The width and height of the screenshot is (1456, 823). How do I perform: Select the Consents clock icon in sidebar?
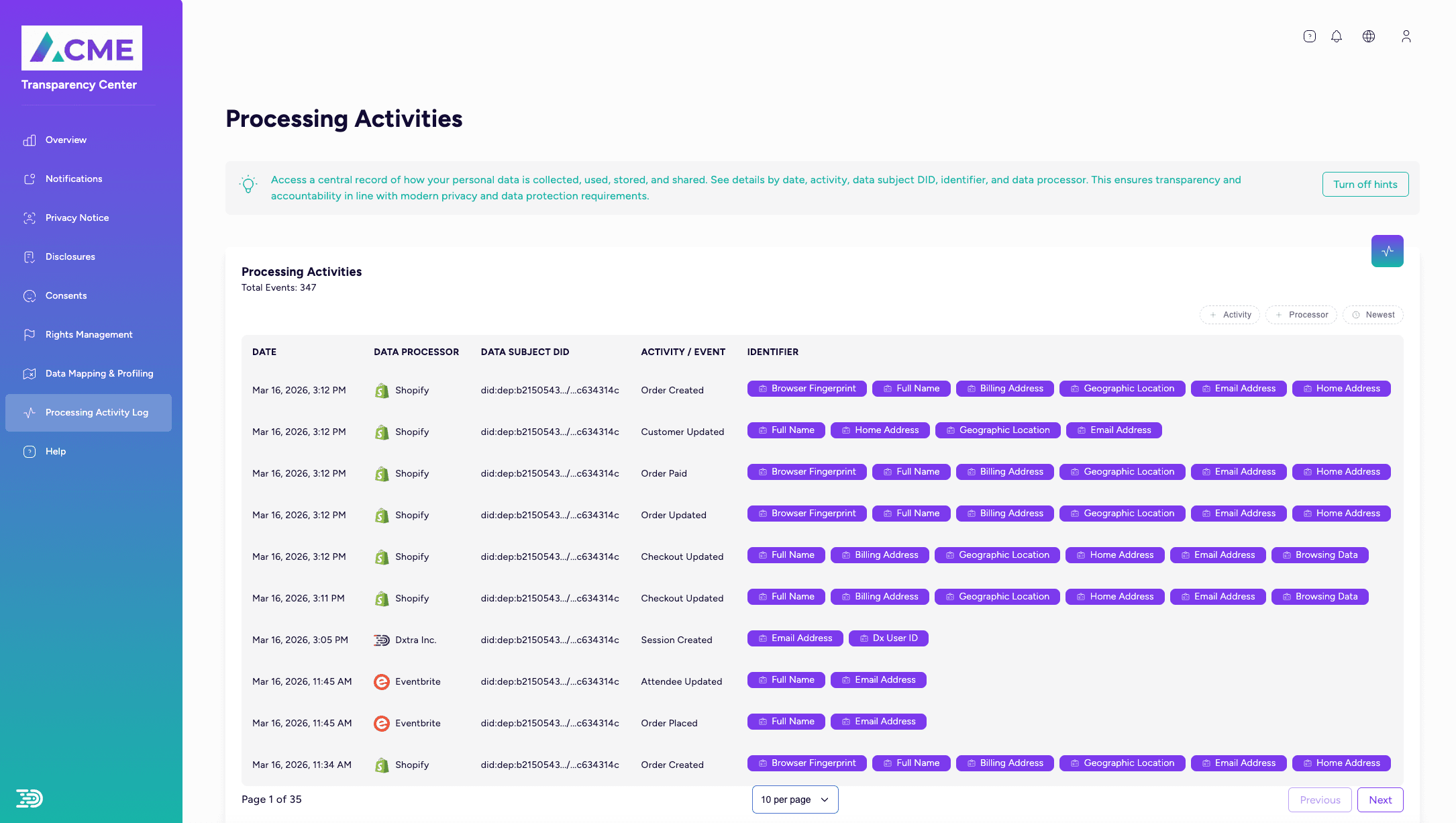tap(30, 295)
